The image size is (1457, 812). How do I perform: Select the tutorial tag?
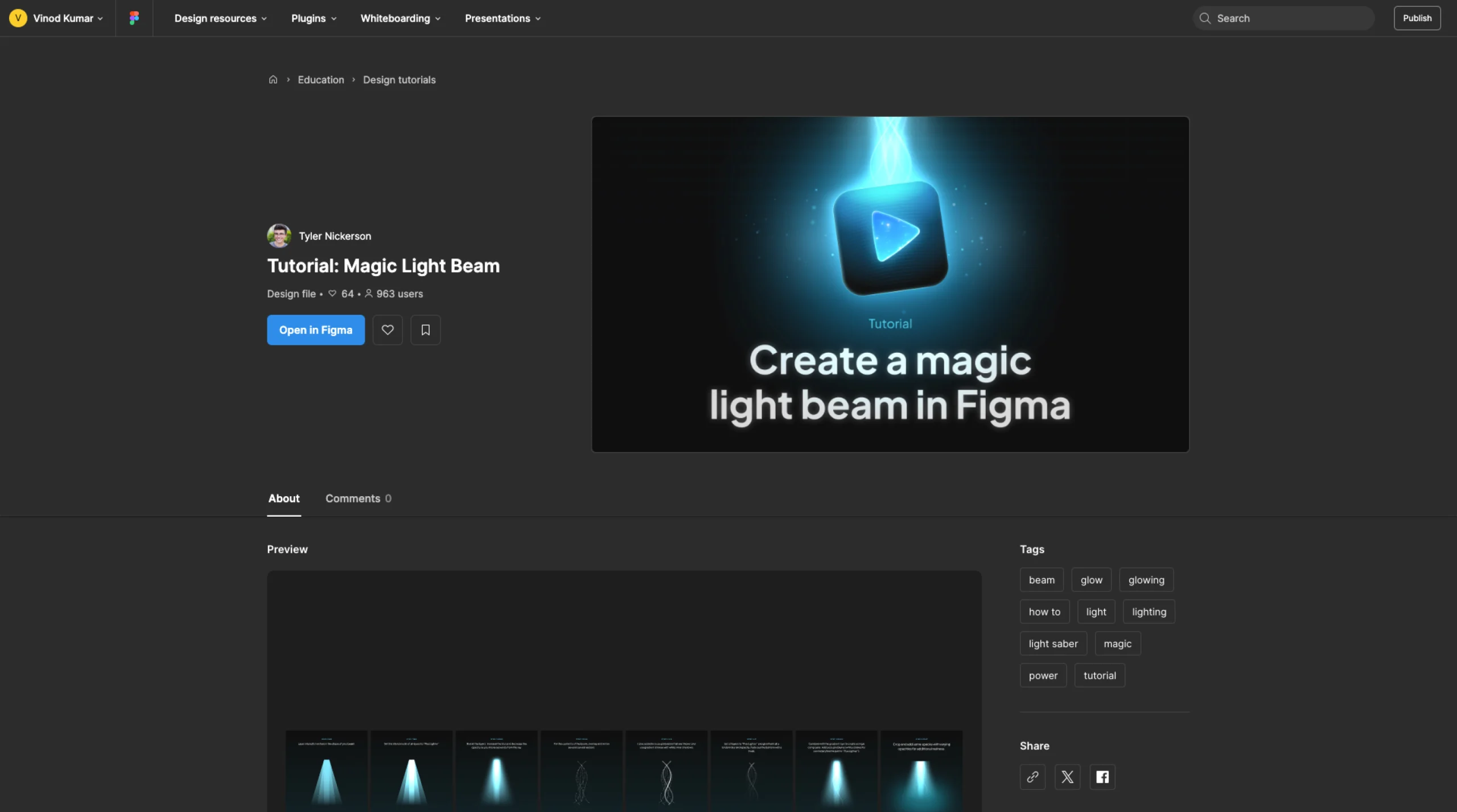(1100, 675)
